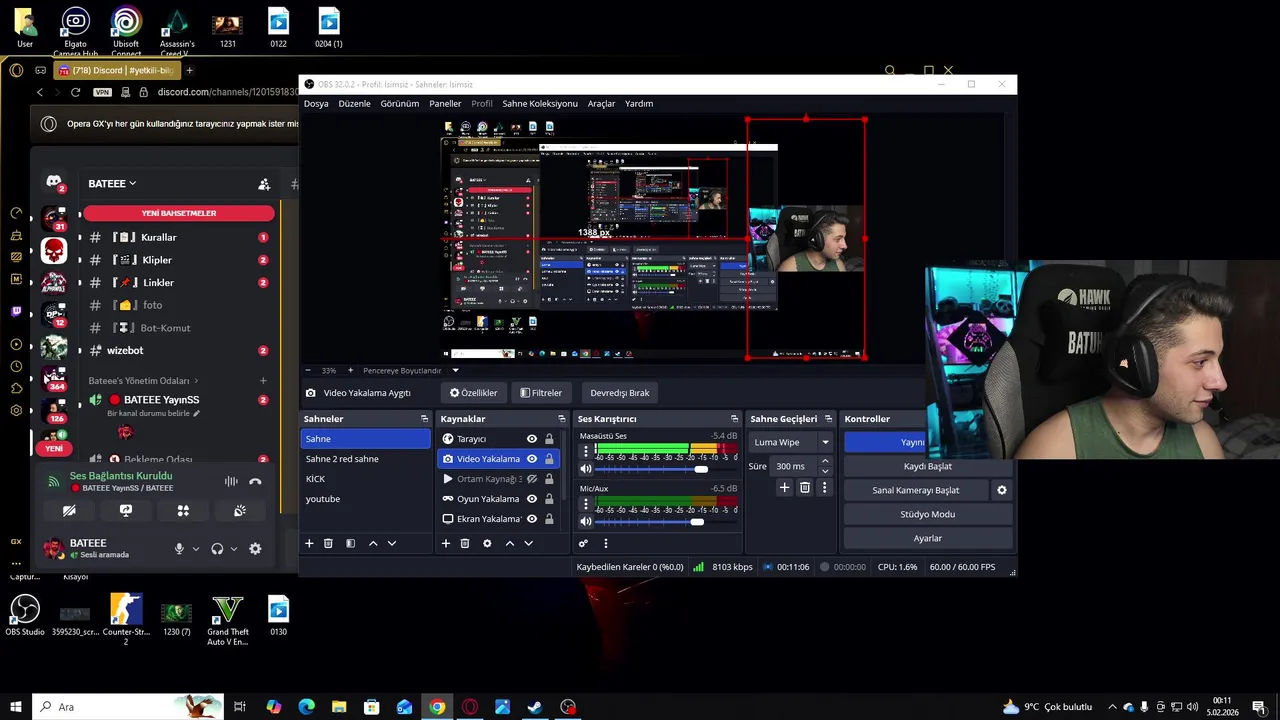Add a new scene in Sahneler panel
Viewport: 1280px width, 720px height.
click(x=309, y=543)
